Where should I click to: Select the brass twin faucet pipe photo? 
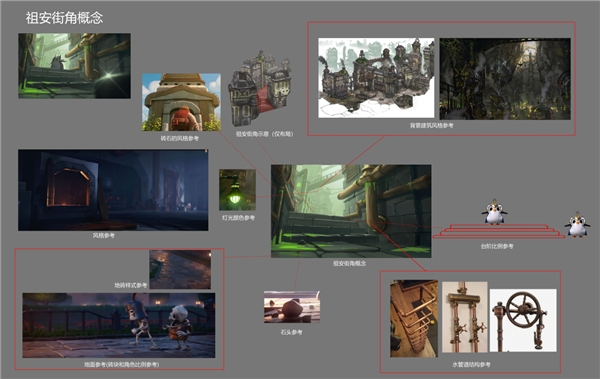(x=465, y=317)
